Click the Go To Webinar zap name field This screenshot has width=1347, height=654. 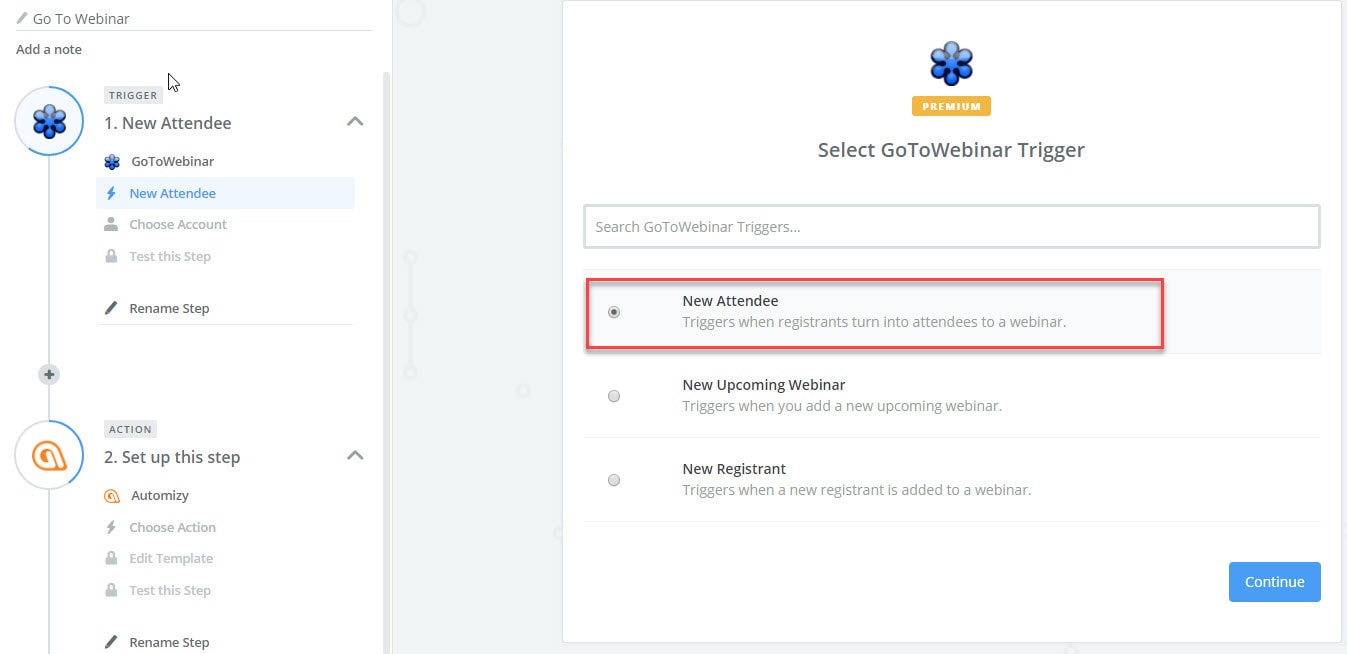pyautogui.click(x=194, y=18)
